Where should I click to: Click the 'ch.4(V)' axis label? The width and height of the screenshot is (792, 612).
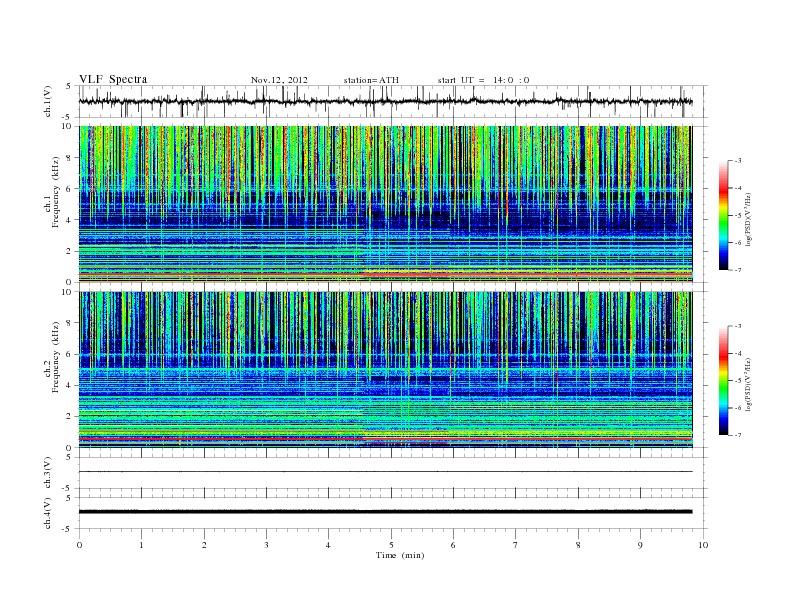tap(48, 513)
